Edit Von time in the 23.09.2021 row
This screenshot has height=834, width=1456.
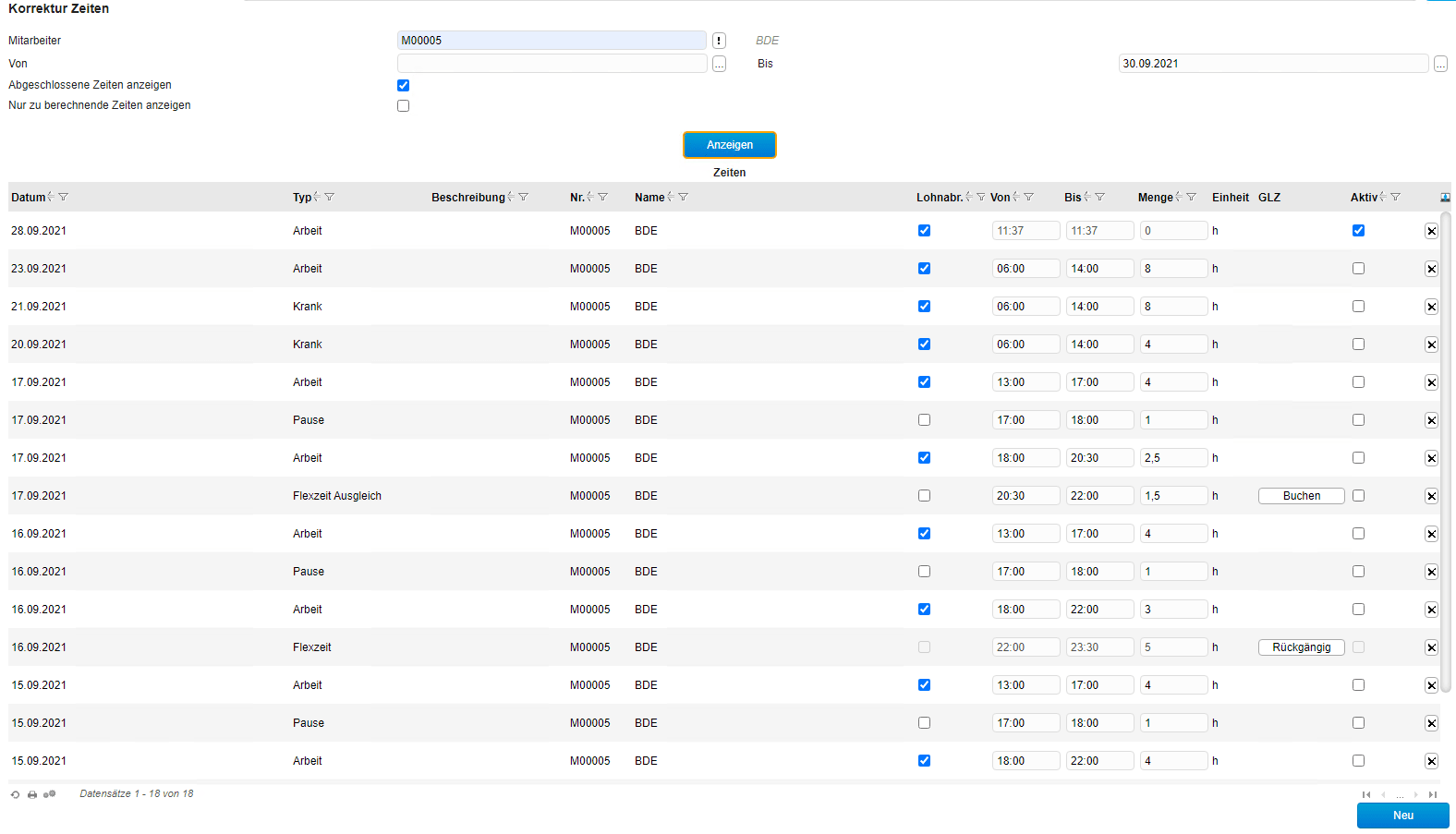pyautogui.click(x=1026, y=269)
